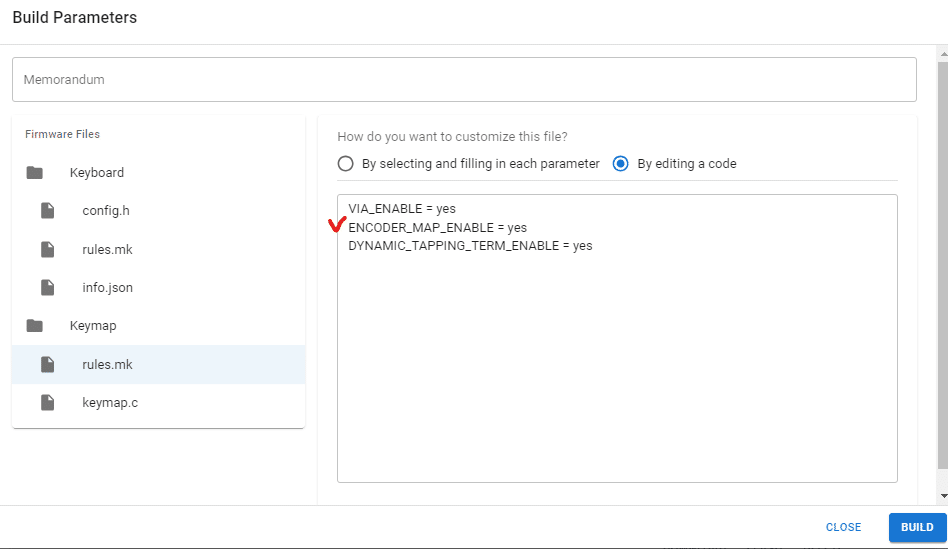Click the BUILD button
Image resolution: width=948 pixels, height=549 pixels.
(917, 527)
